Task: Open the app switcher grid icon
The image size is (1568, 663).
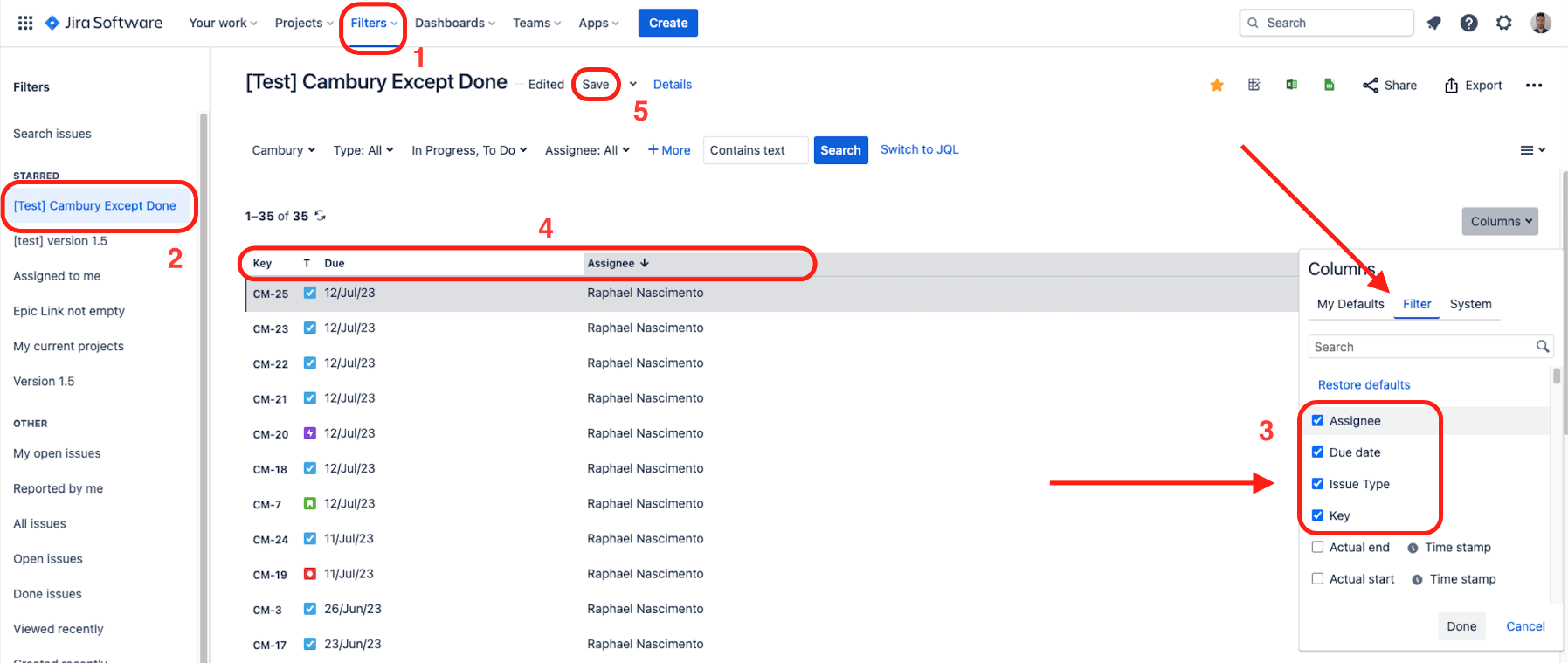Action: (25, 23)
